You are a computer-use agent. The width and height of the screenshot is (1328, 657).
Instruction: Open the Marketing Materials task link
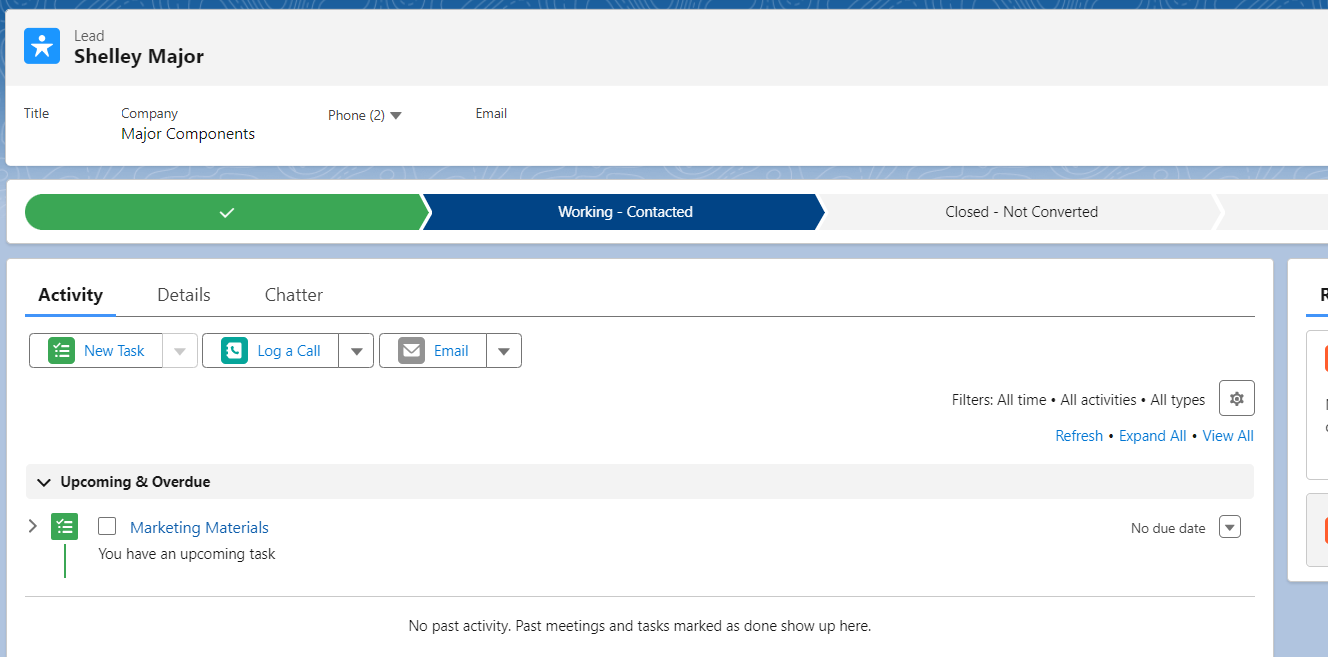pos(199,528)
